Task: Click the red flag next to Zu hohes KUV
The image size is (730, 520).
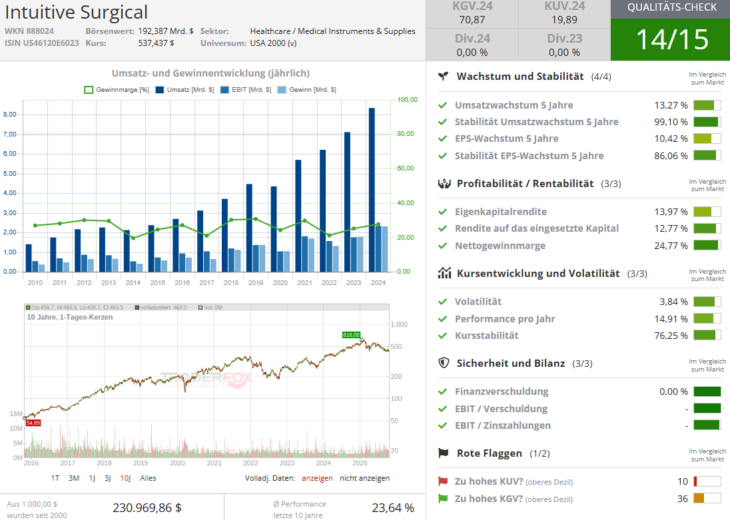Action: pyautogui.click(x=443, y=481)
